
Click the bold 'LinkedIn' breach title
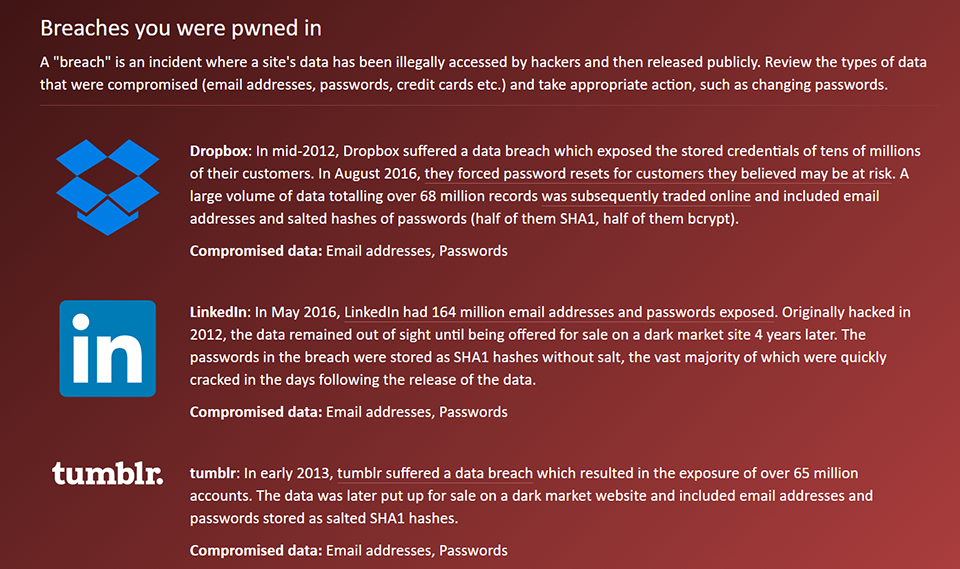217,312
